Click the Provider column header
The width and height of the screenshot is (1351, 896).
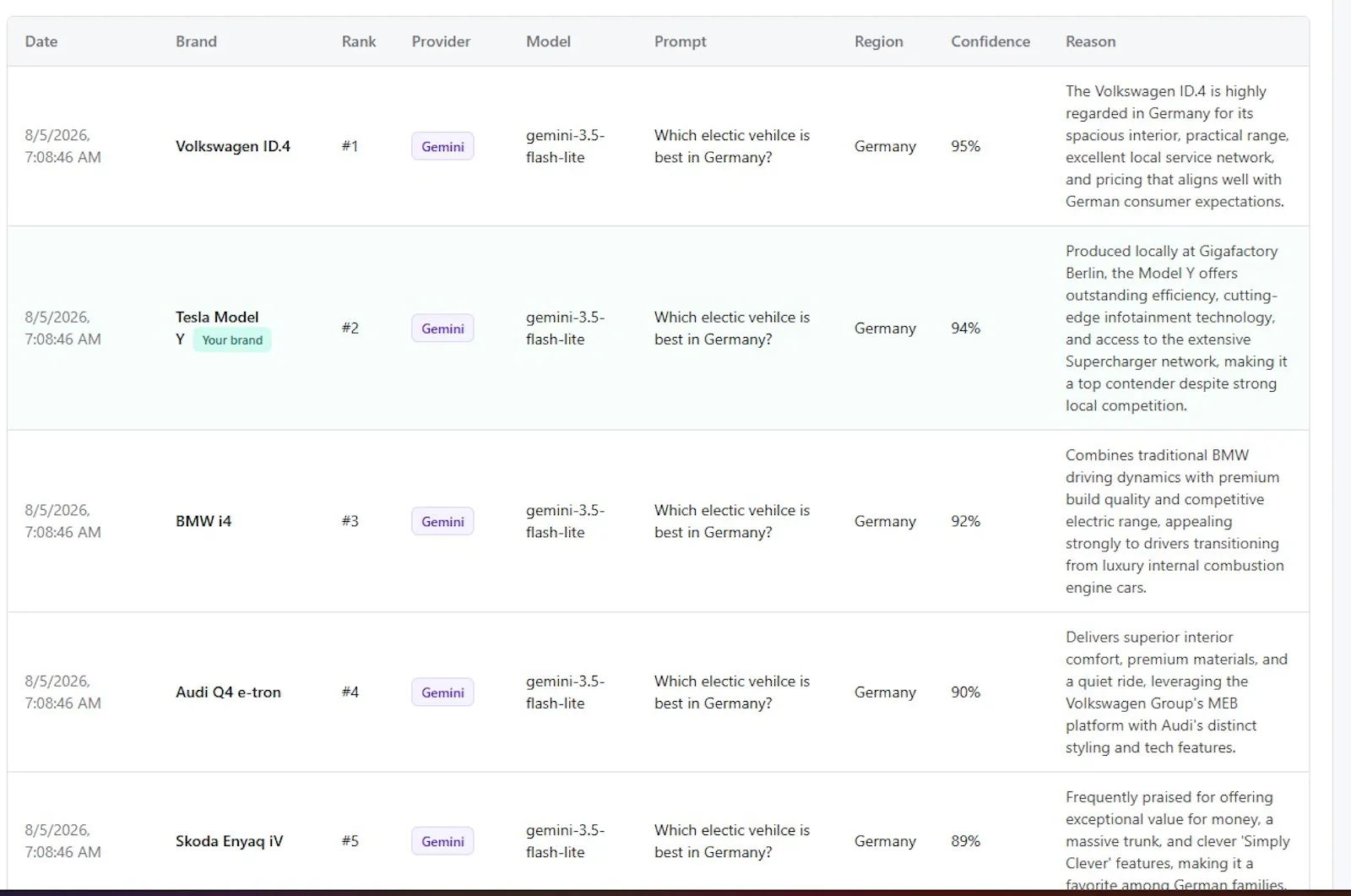pos(441,41)
